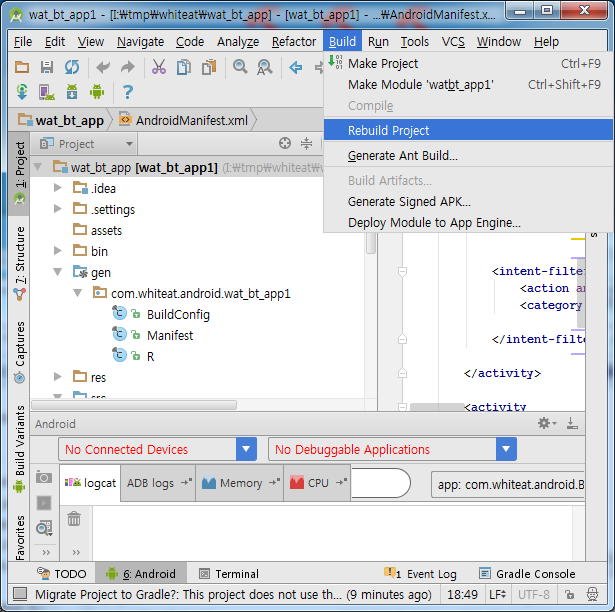Open the Event Log button
Screen dimensions: 615x612
point(420,574)
